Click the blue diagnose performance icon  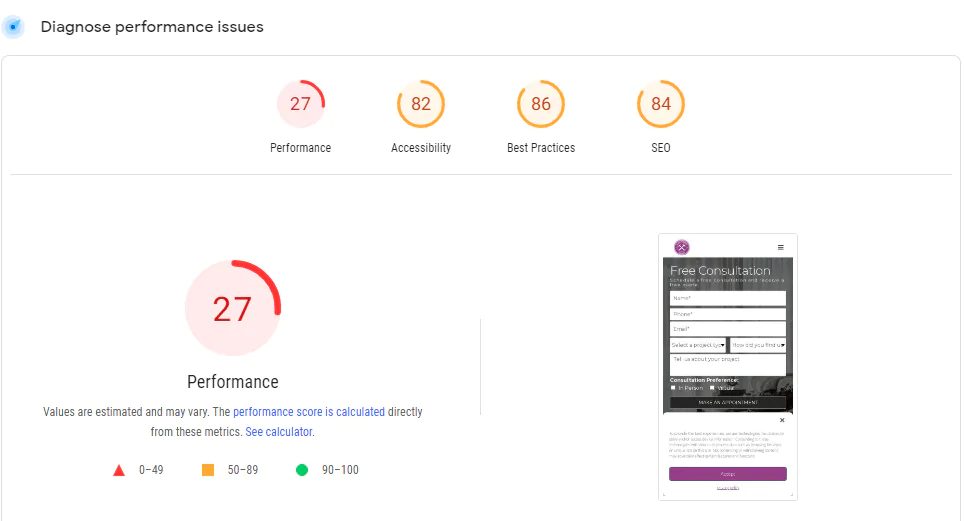click(x=13, y=27)
